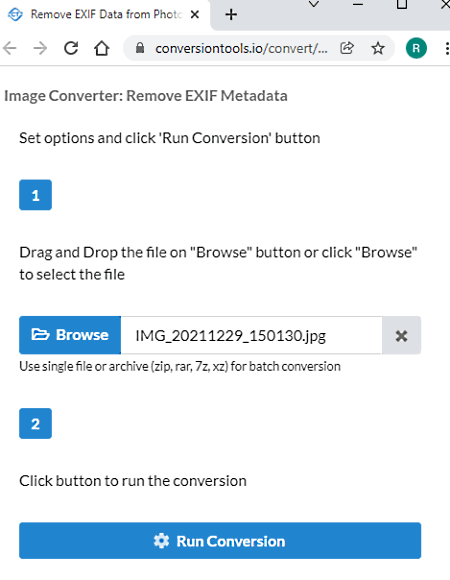Click the Run Conversion button
Screen dimensions: 450x580
click(220, 541)
